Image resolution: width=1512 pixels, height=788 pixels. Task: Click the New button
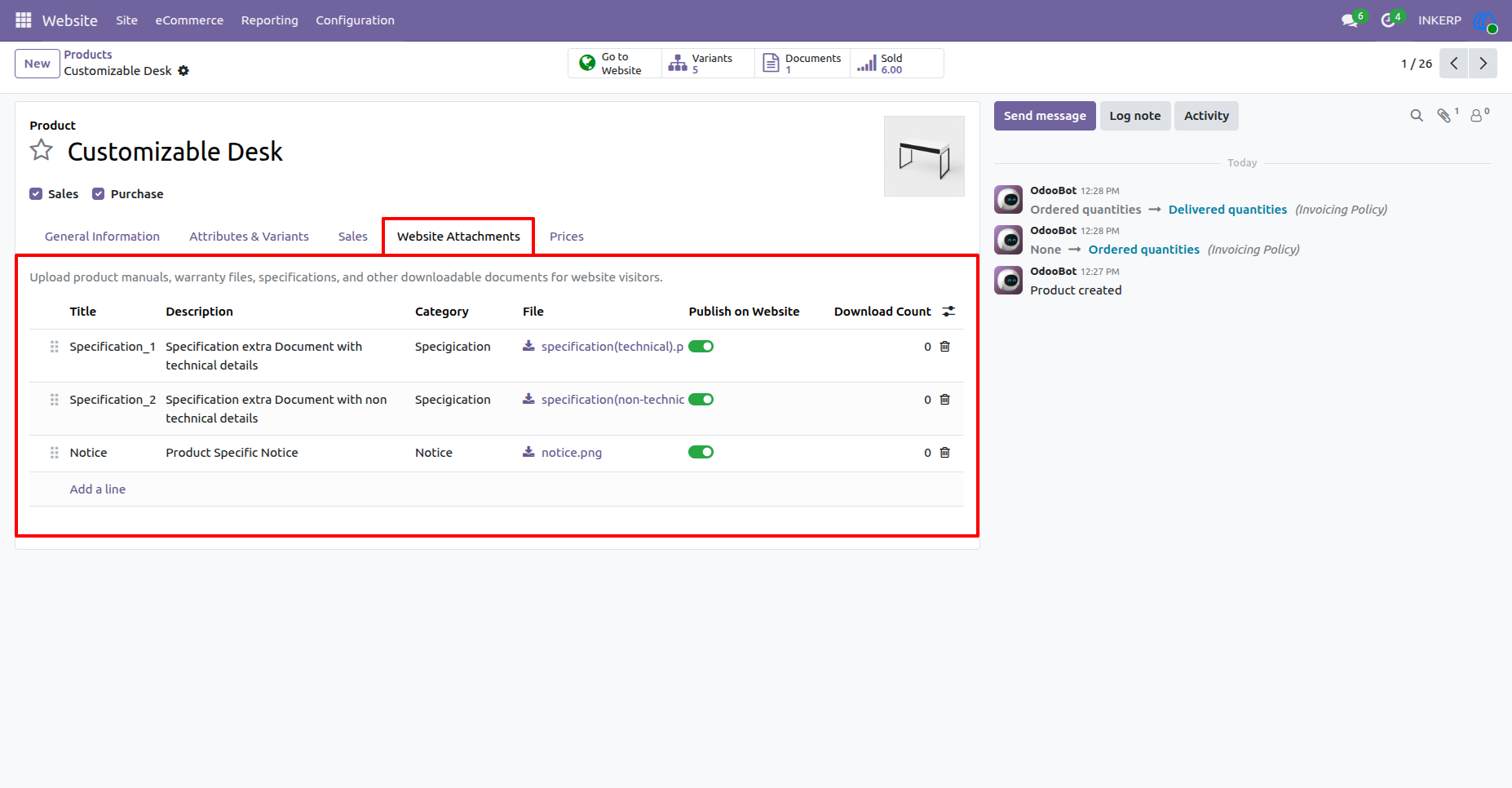[x=38, y=64]
